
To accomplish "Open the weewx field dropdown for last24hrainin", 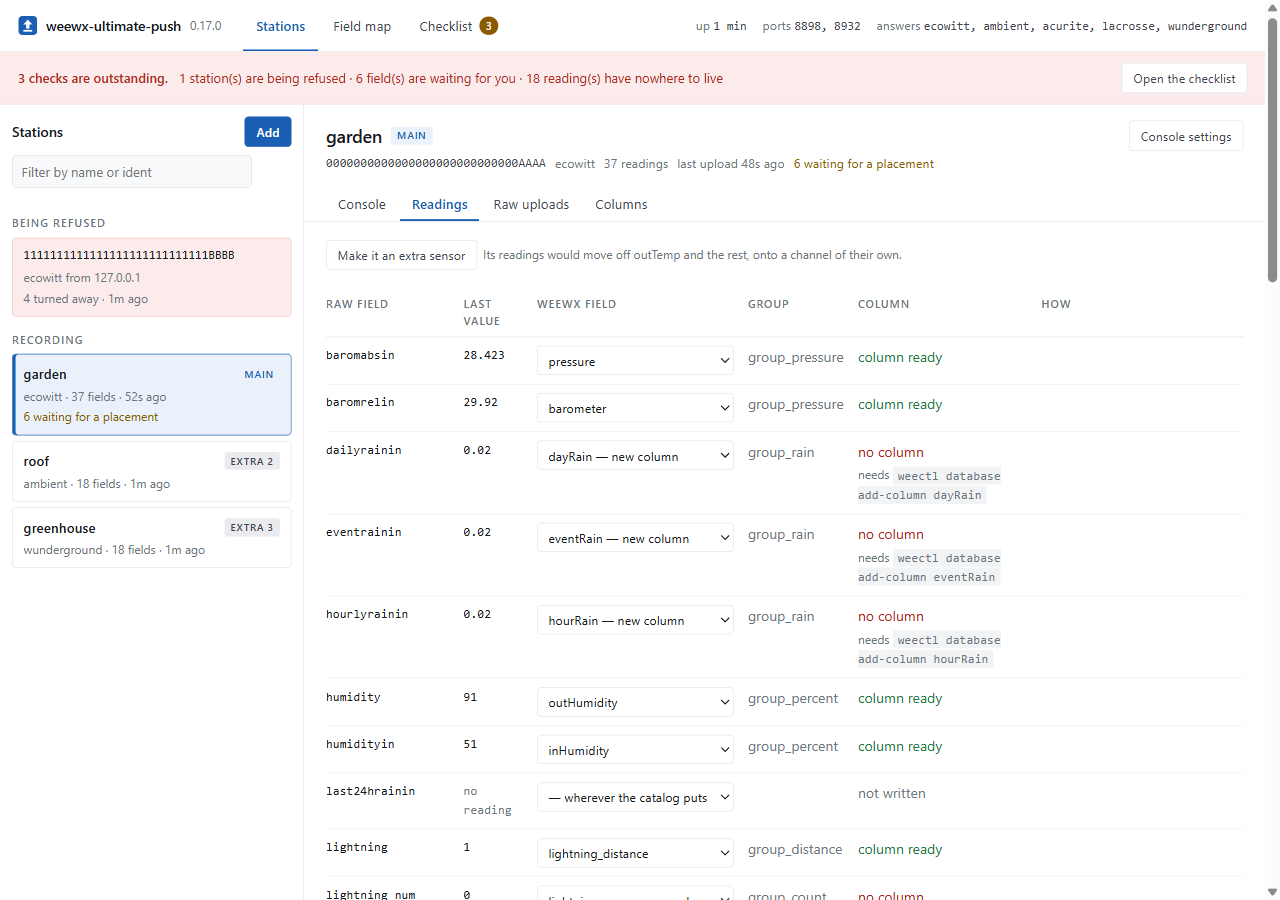I will coord(635,797).
